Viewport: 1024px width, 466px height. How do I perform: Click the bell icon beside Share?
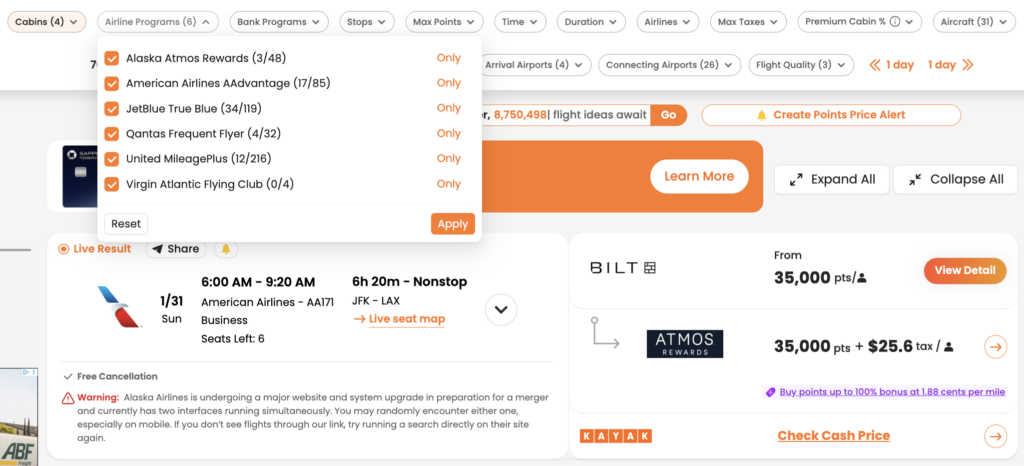coord(226,249)
